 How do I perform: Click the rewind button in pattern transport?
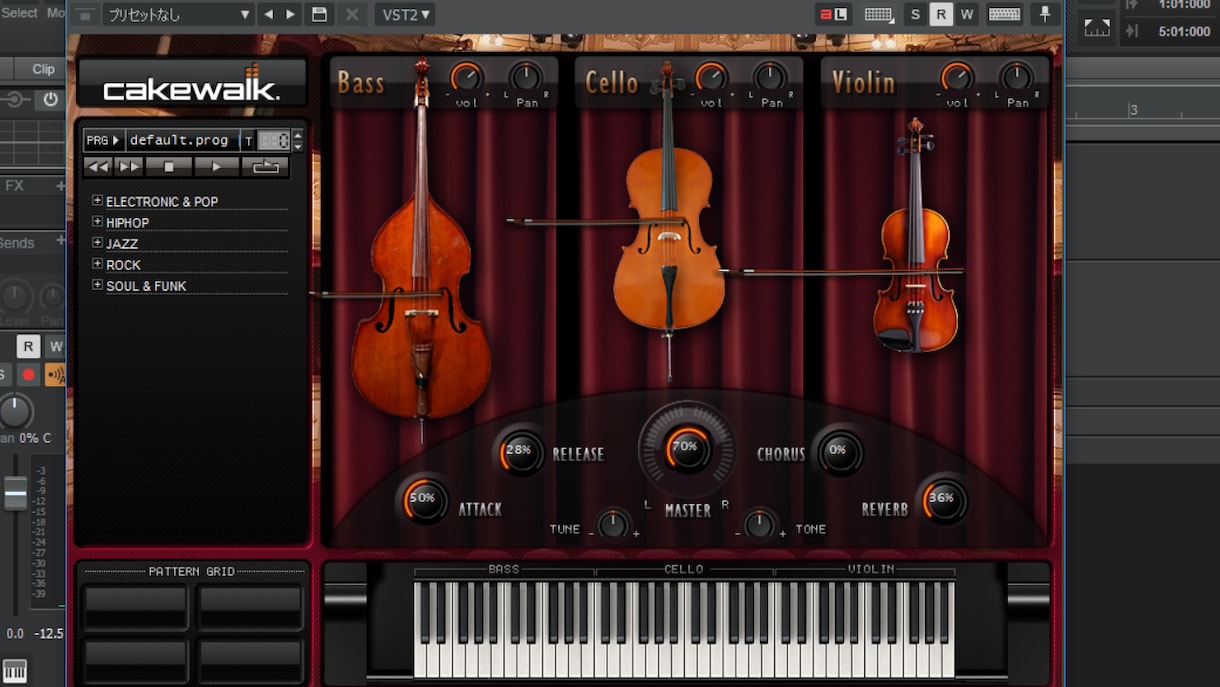click(98, 167)
